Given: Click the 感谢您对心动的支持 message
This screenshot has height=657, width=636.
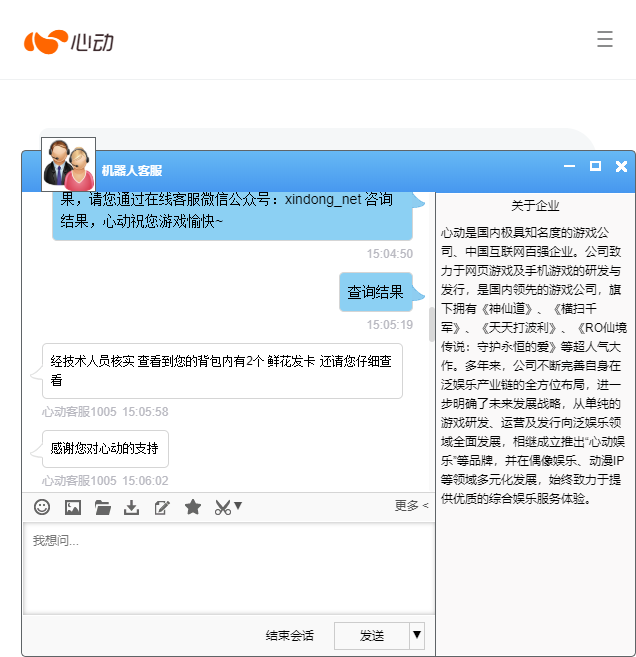Looking at the screenshot, I should (105, 448).
